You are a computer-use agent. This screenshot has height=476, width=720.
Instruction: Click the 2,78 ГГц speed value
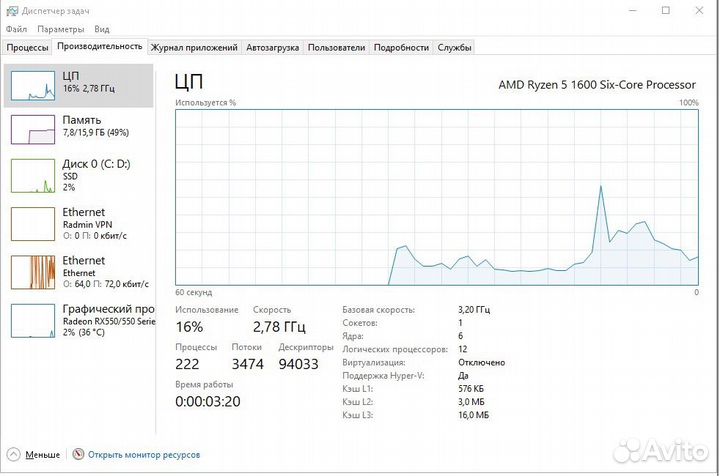point(279,327)
